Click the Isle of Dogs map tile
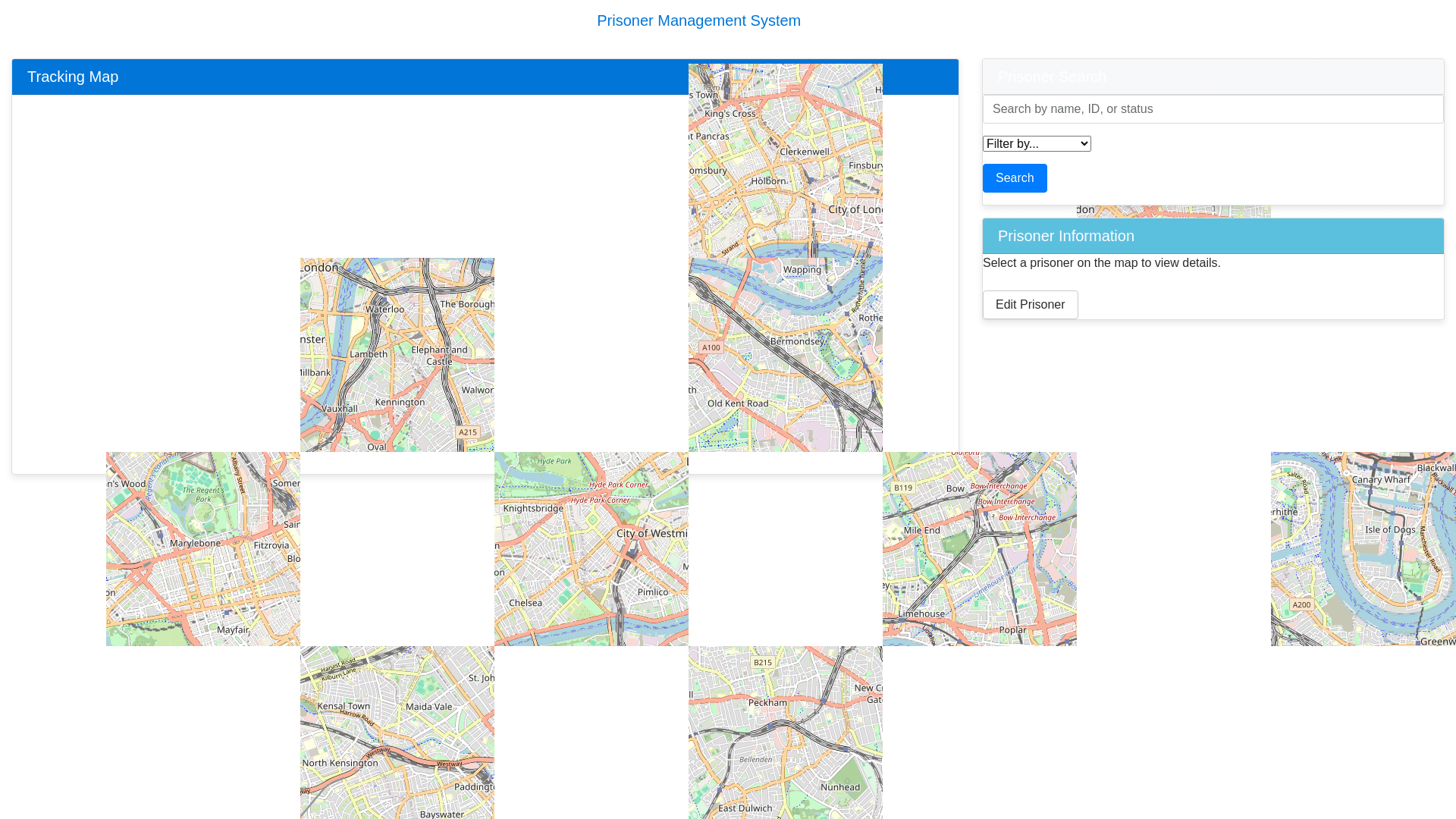Image resolution: width=1456 pixels, height=819 pixels. pos(1363,549)
